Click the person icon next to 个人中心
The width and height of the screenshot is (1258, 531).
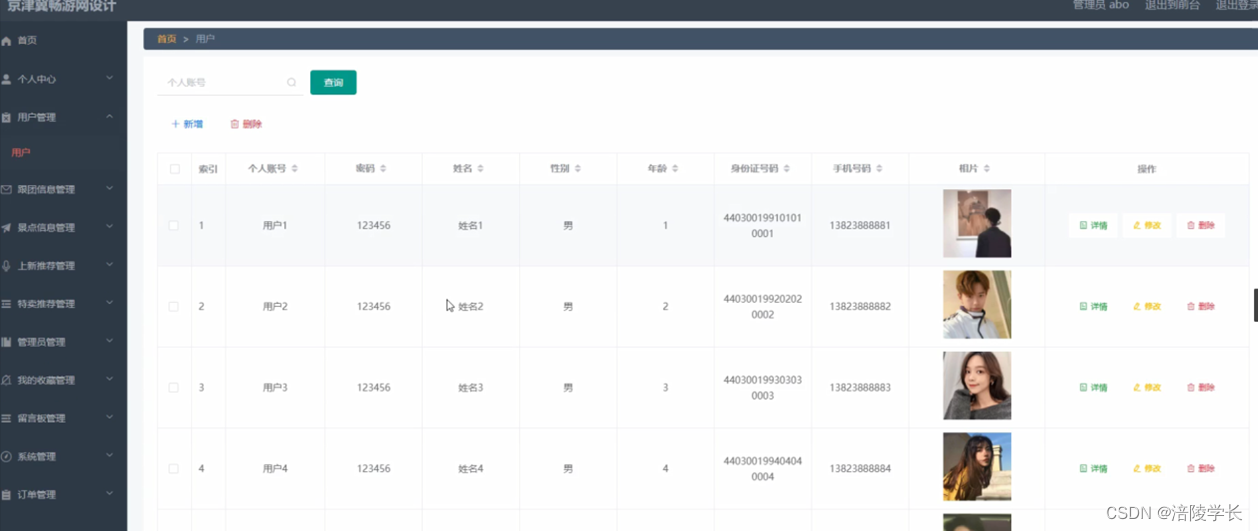pos(7,79)
